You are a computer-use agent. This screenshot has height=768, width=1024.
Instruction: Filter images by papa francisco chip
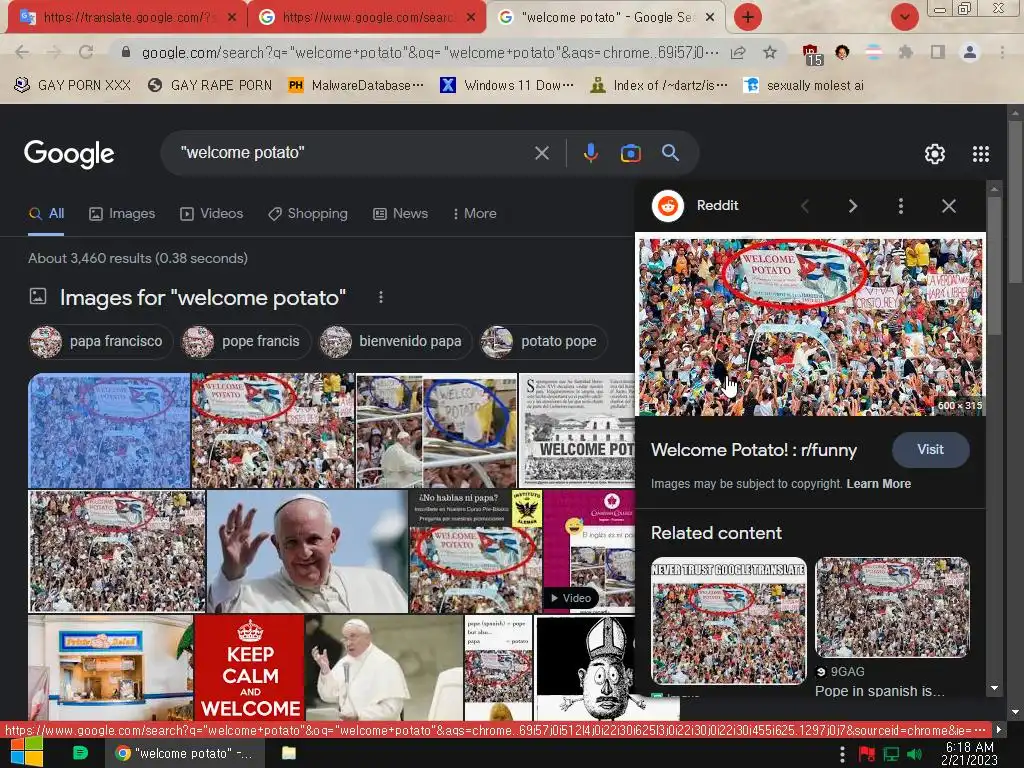[101, 342]
